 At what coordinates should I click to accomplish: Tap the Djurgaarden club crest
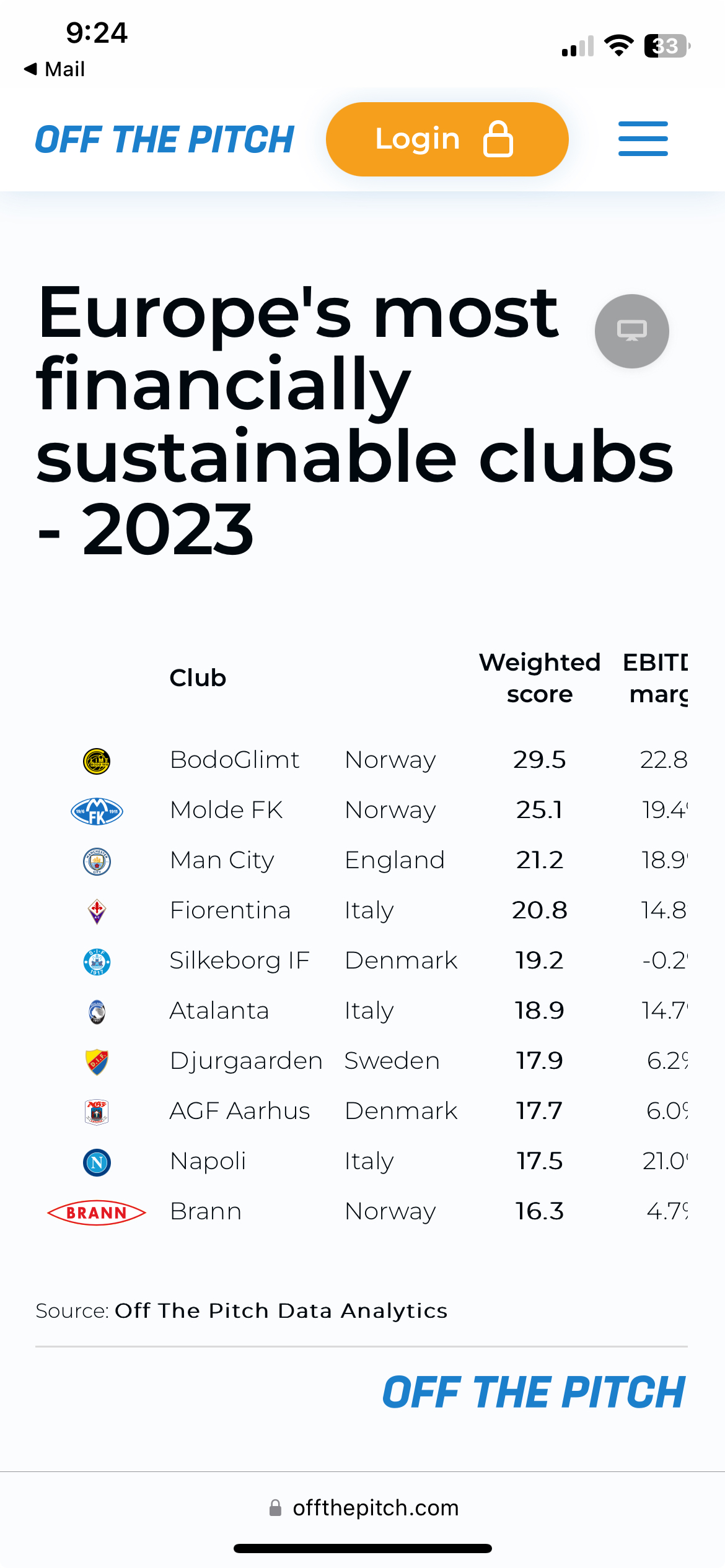click(97, 1061)
